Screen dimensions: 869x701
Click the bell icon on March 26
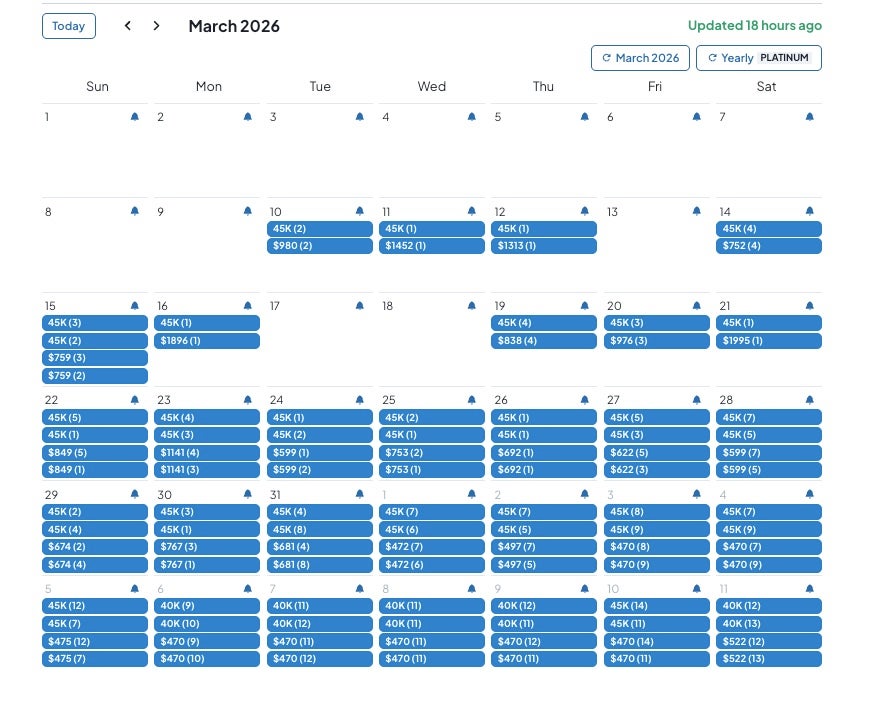pos(585,400)
